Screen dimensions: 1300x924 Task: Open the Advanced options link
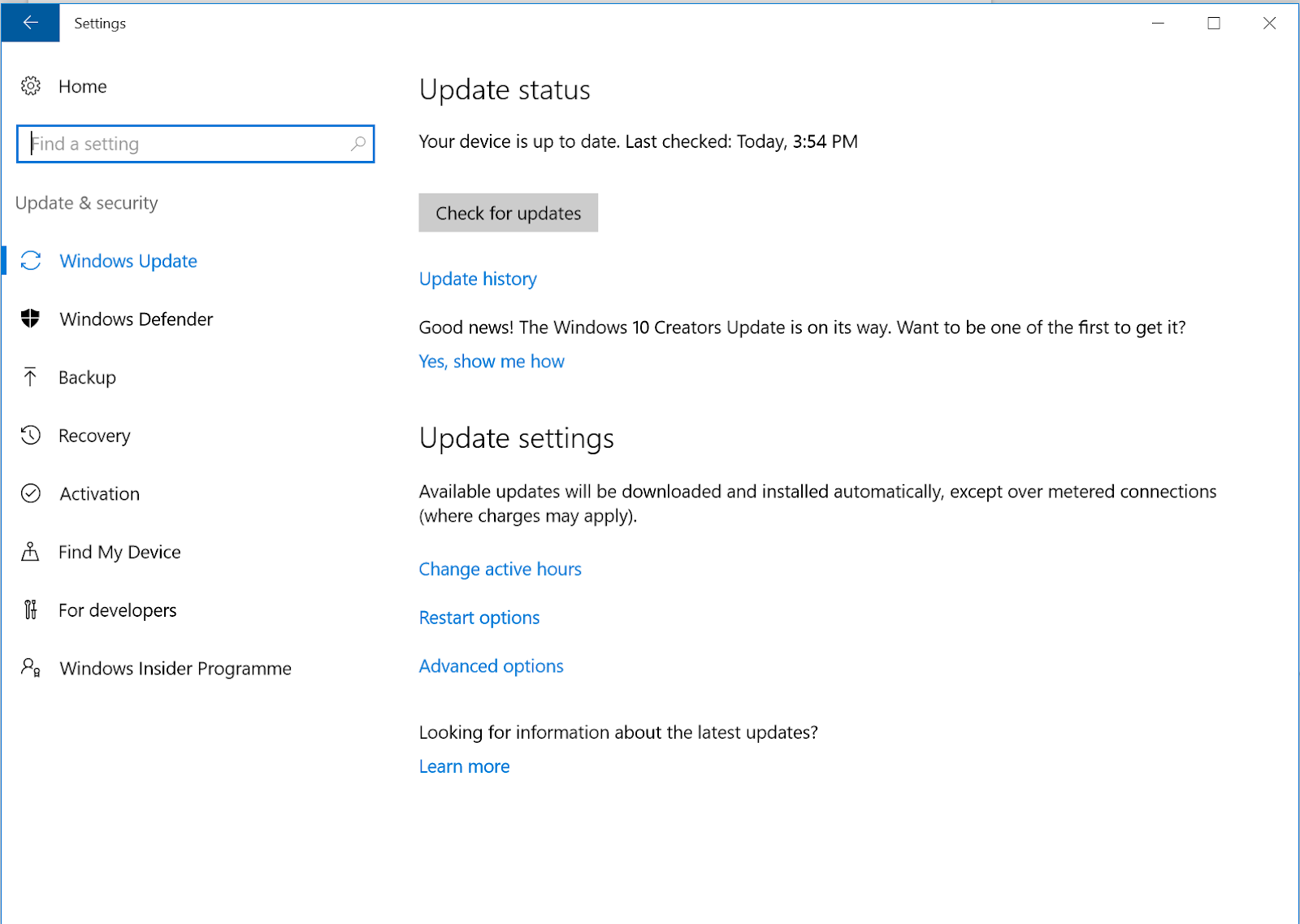[x=491, y=666]
